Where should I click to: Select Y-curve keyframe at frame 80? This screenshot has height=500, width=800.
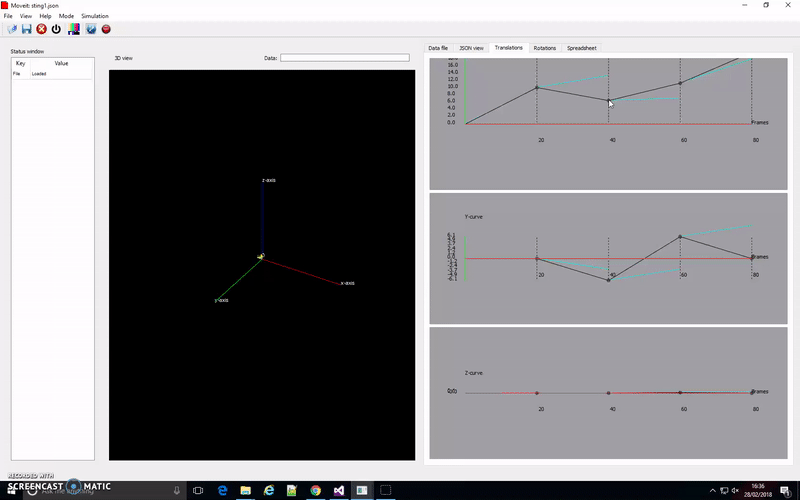tap(752, 258)
